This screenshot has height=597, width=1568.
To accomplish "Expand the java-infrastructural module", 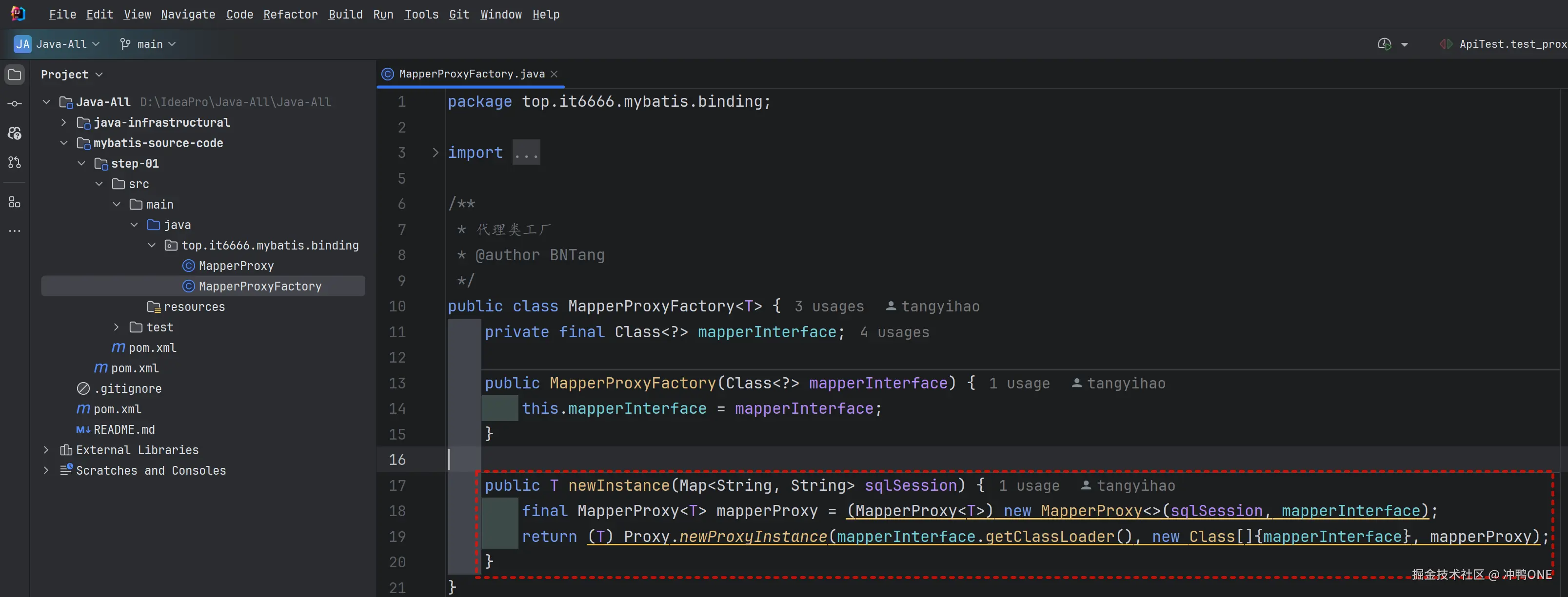I will coord(64,122).
